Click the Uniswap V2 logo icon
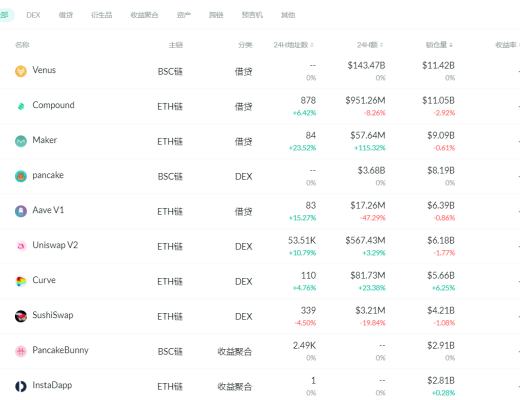Image resolution: width=520 pixels, height=400 pixels. [21, 246]
